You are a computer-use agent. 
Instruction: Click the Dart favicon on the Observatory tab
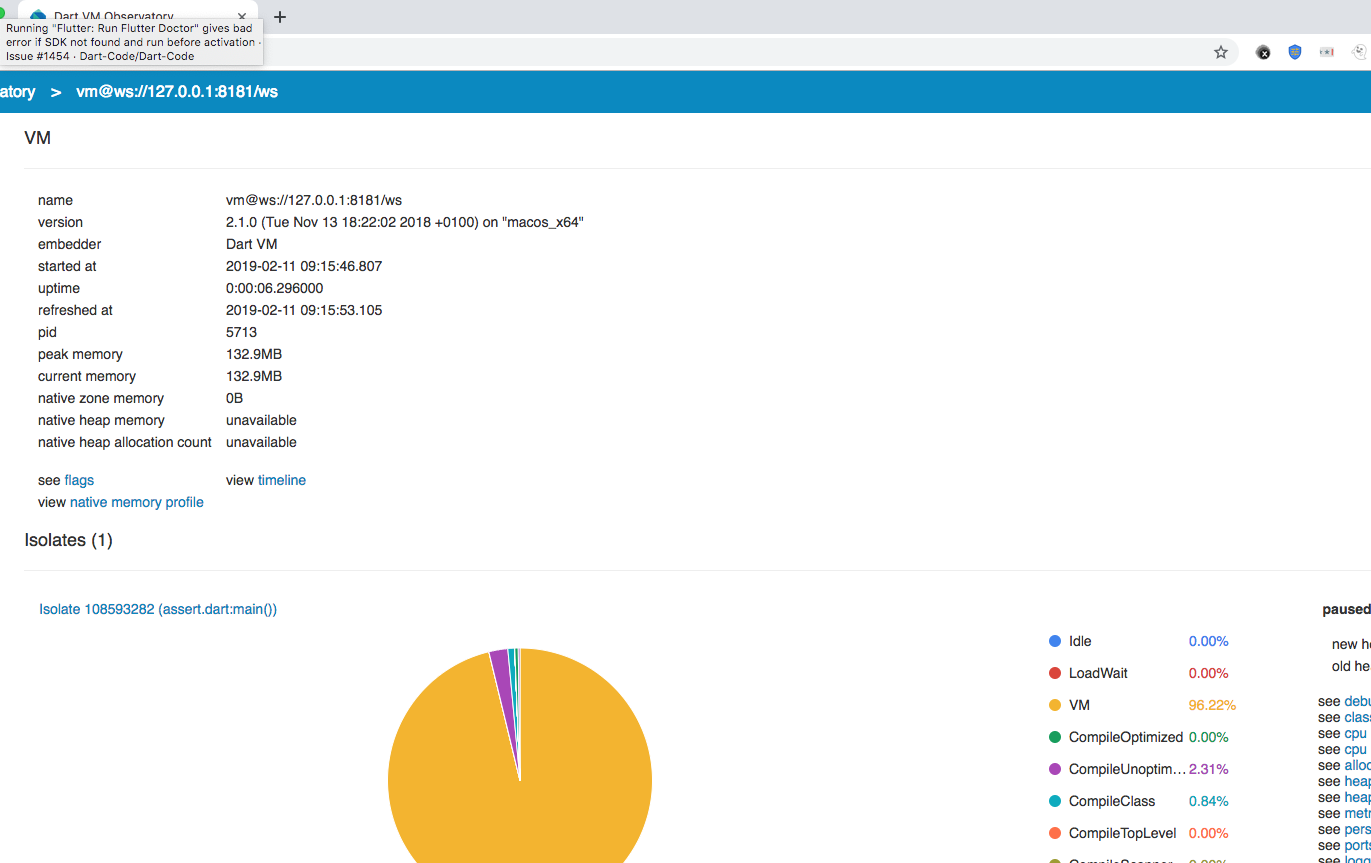coord(38,17)
